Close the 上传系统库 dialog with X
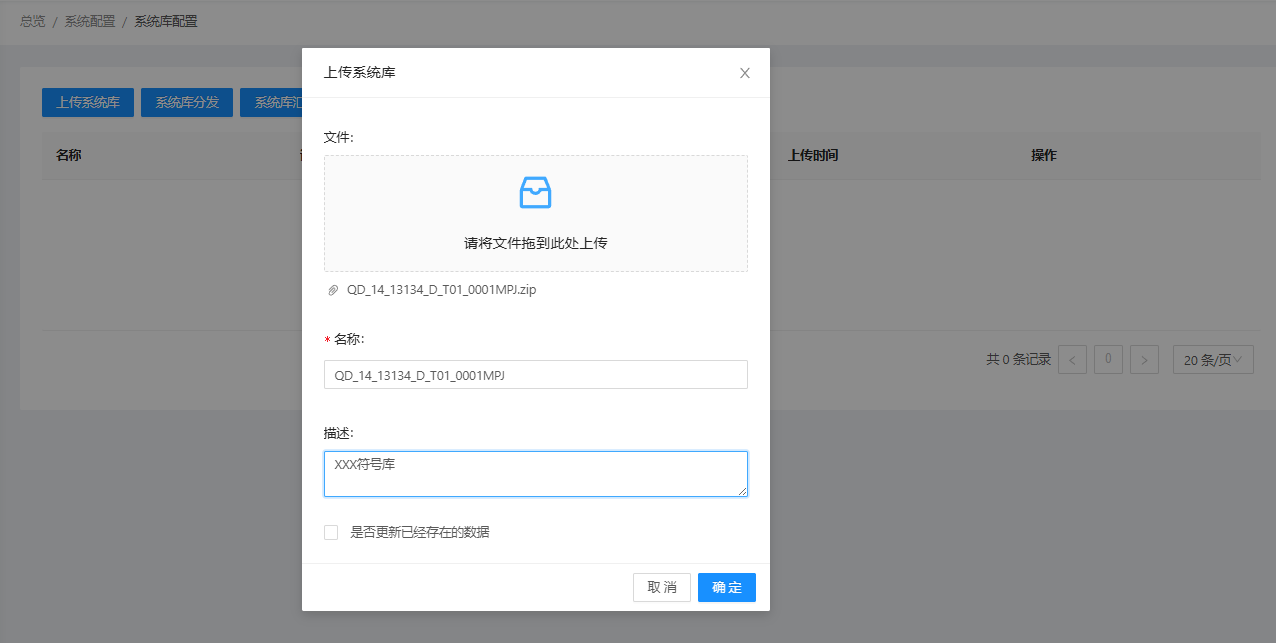1276x643 pixels. 744,73
